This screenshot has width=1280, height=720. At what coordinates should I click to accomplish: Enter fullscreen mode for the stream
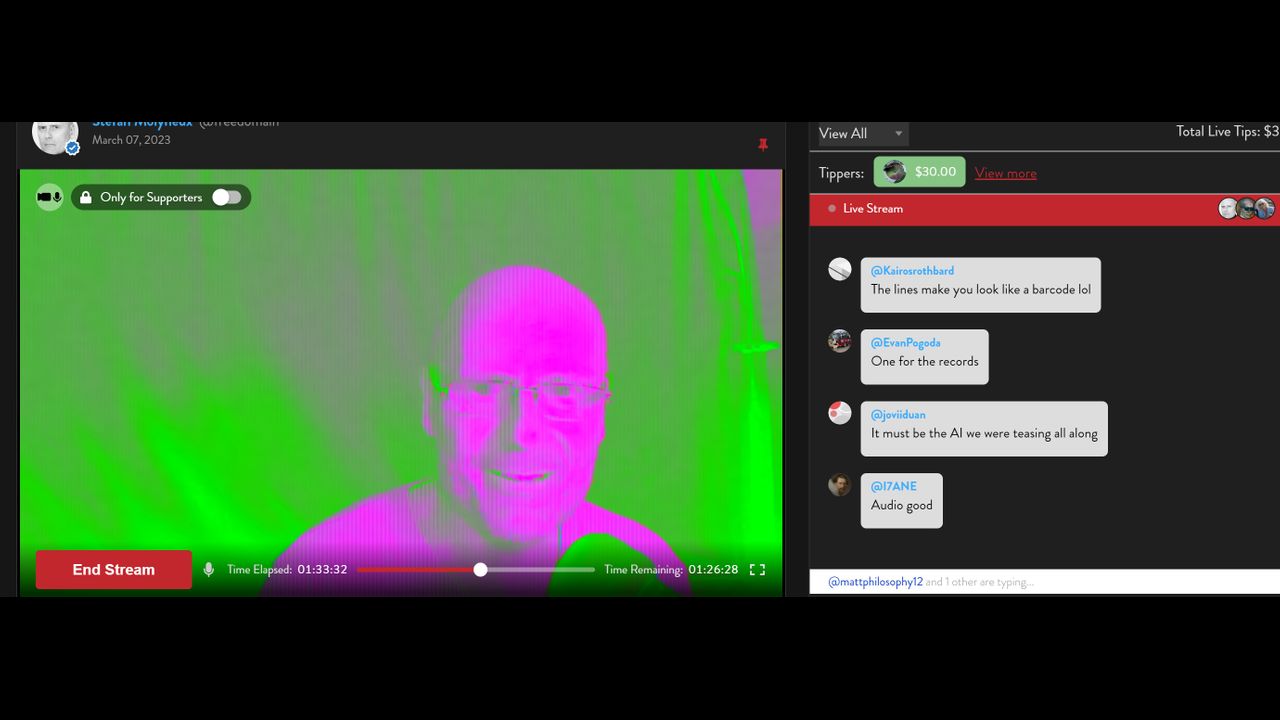coord(757,570)
